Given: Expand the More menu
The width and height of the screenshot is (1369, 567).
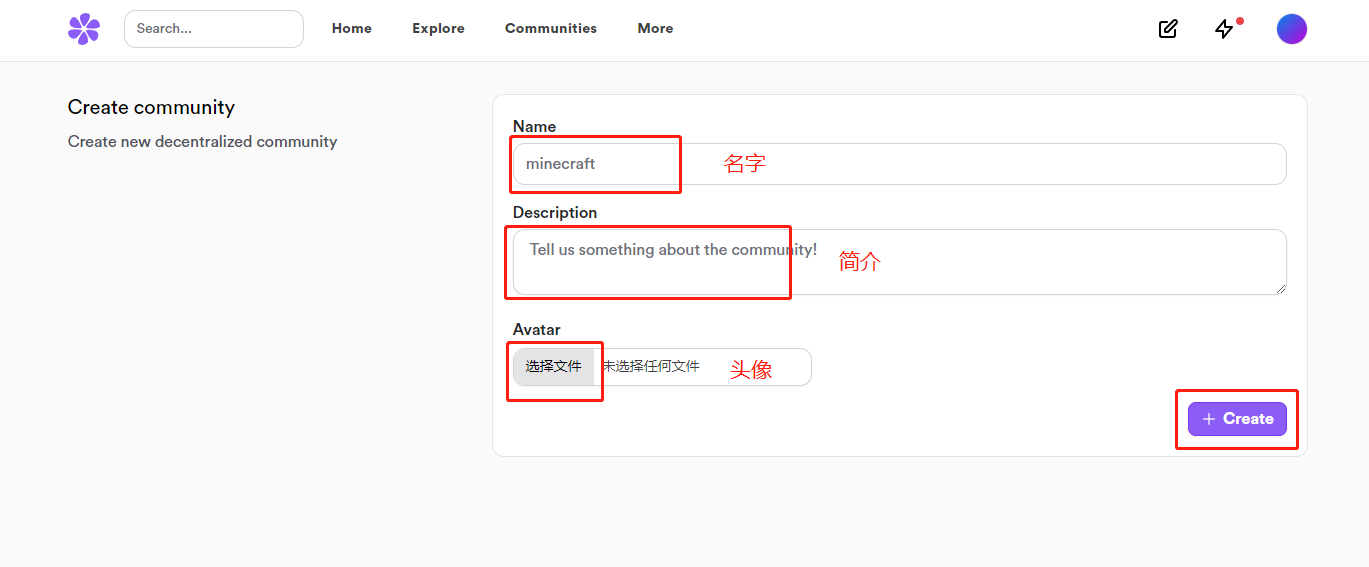Looking at the screenshot, I should click(655, 29).
